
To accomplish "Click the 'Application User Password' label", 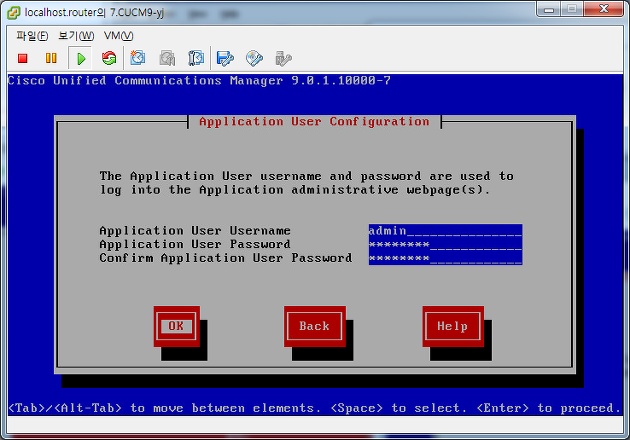I will click(x=195, y=244).
